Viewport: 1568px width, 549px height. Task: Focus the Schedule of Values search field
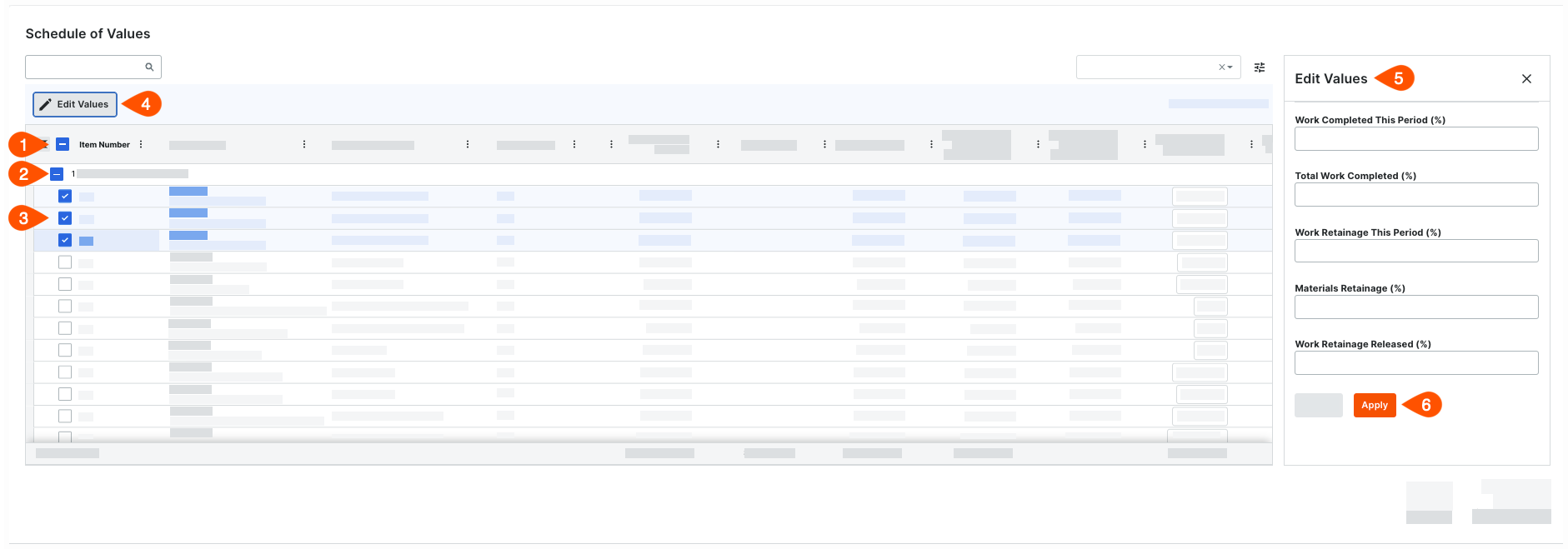(93, 67)
